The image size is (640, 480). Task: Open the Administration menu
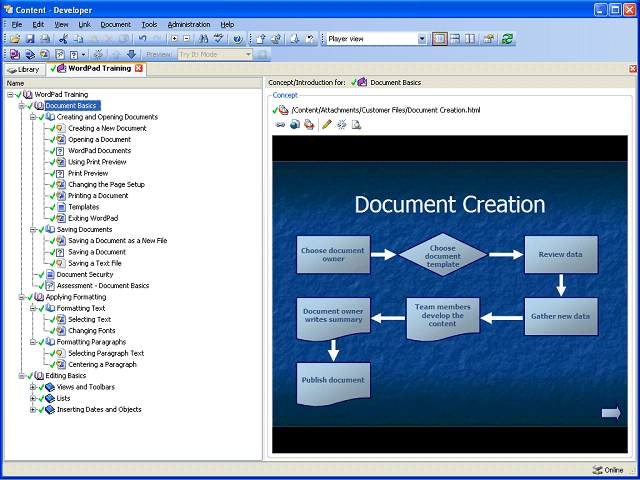pyautogui.click(x=188, y=24)
